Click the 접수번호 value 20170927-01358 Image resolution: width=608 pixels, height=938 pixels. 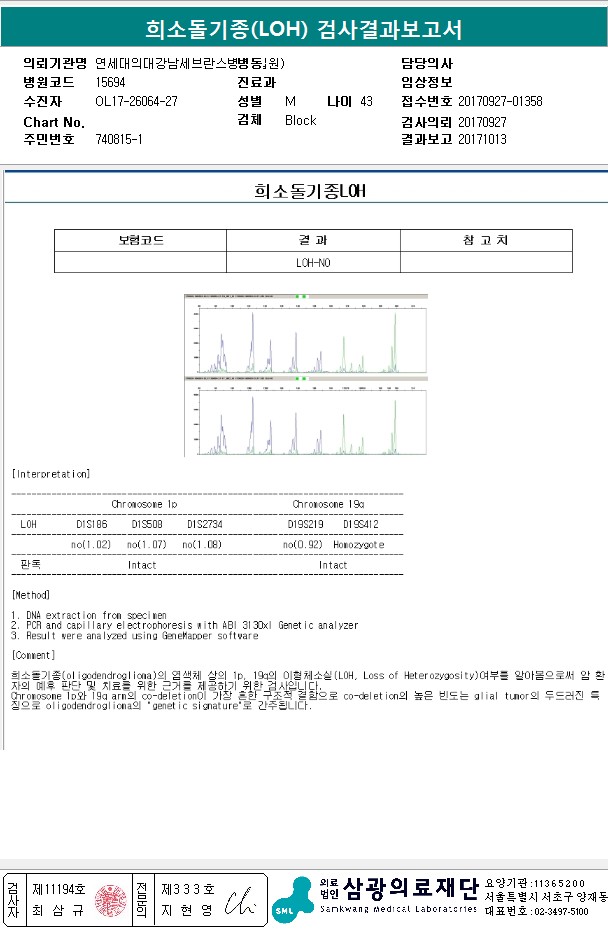coord(500,101)
